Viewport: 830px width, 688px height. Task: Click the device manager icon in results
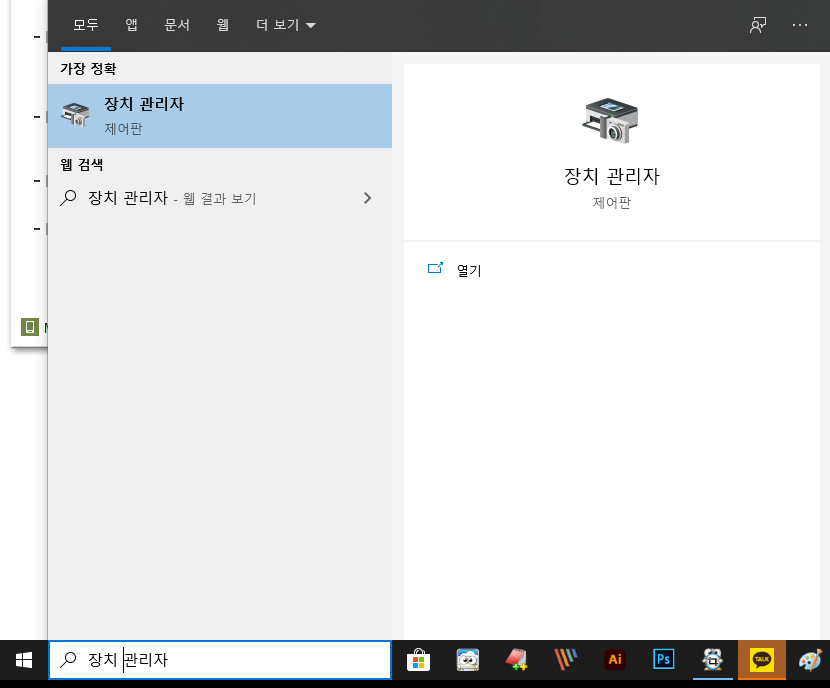[75, 114]
